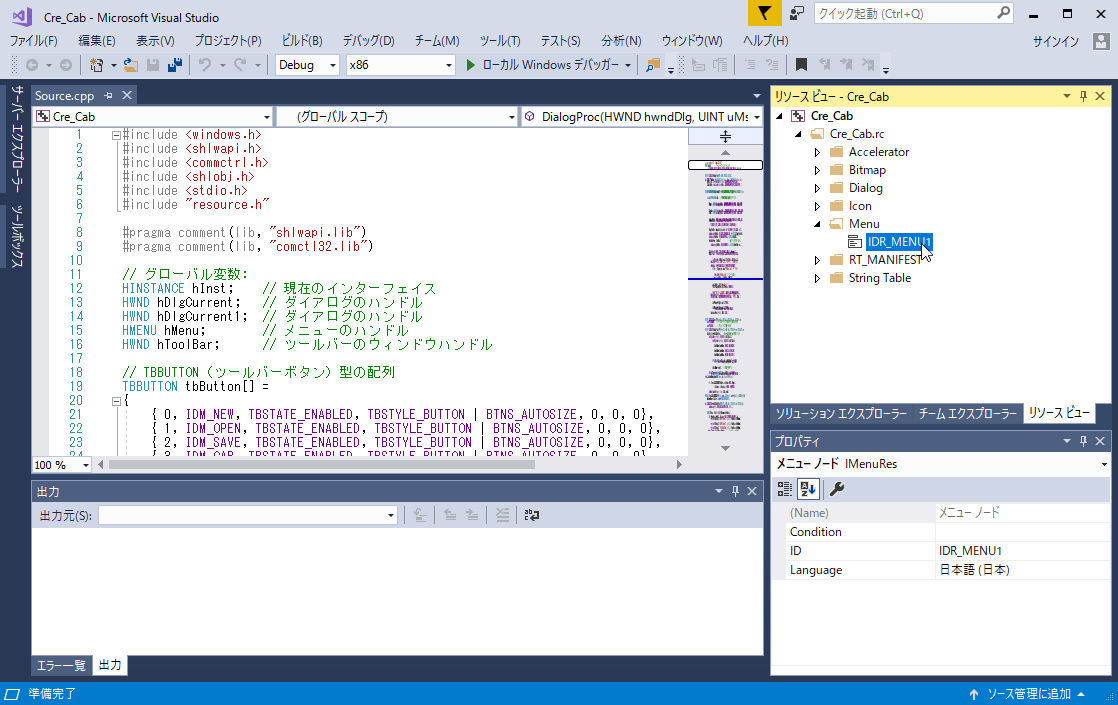Start the ローカル Windows デバッガー
The height and width of the screenshot is (705, 1118).
tap(541, 65)
